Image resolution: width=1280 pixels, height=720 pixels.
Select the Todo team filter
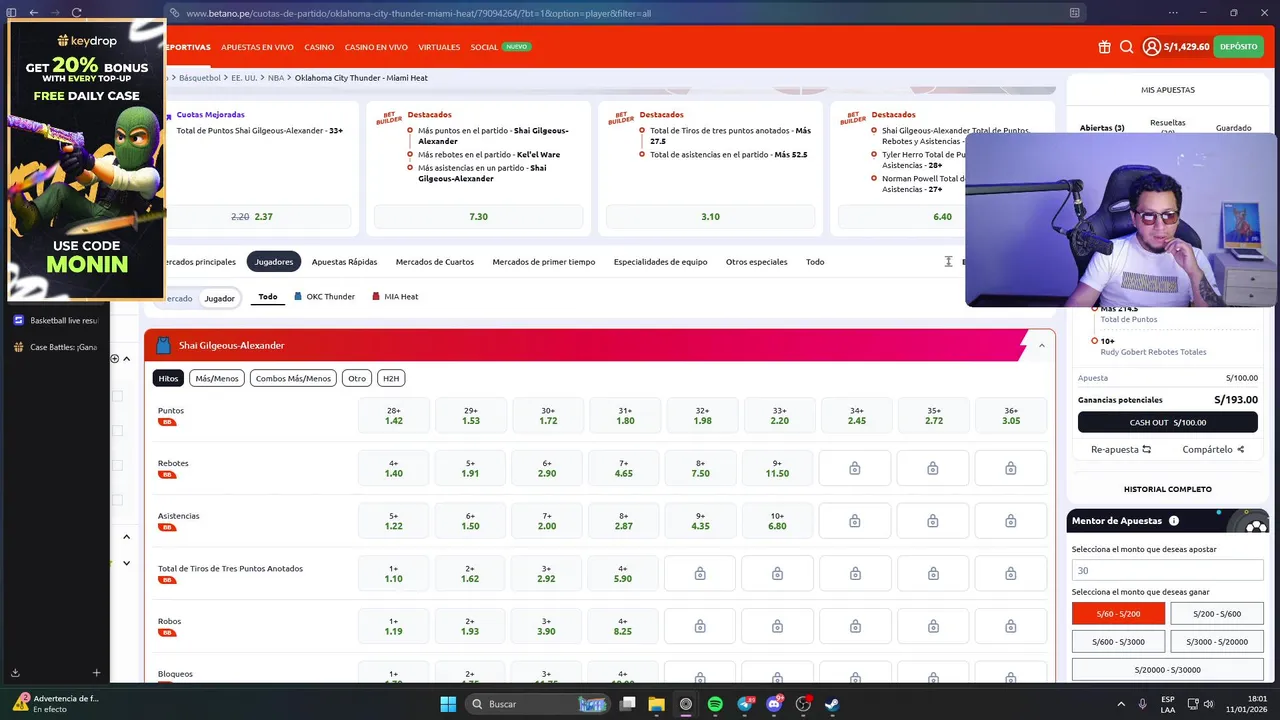point(268,297)
